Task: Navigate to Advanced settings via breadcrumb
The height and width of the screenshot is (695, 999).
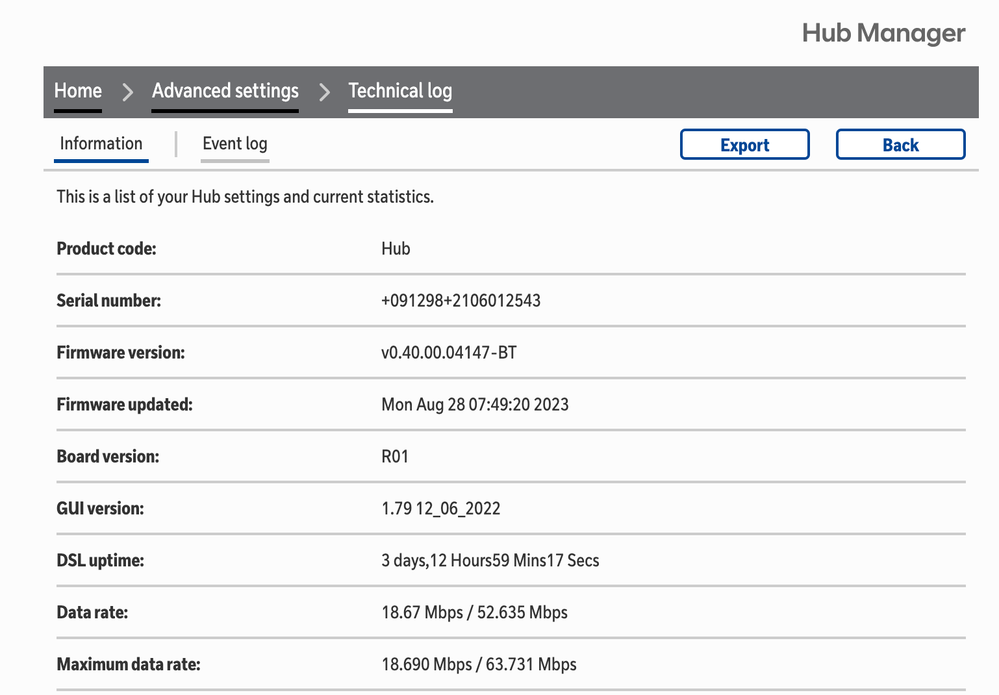Action: (x=224, y=90)
